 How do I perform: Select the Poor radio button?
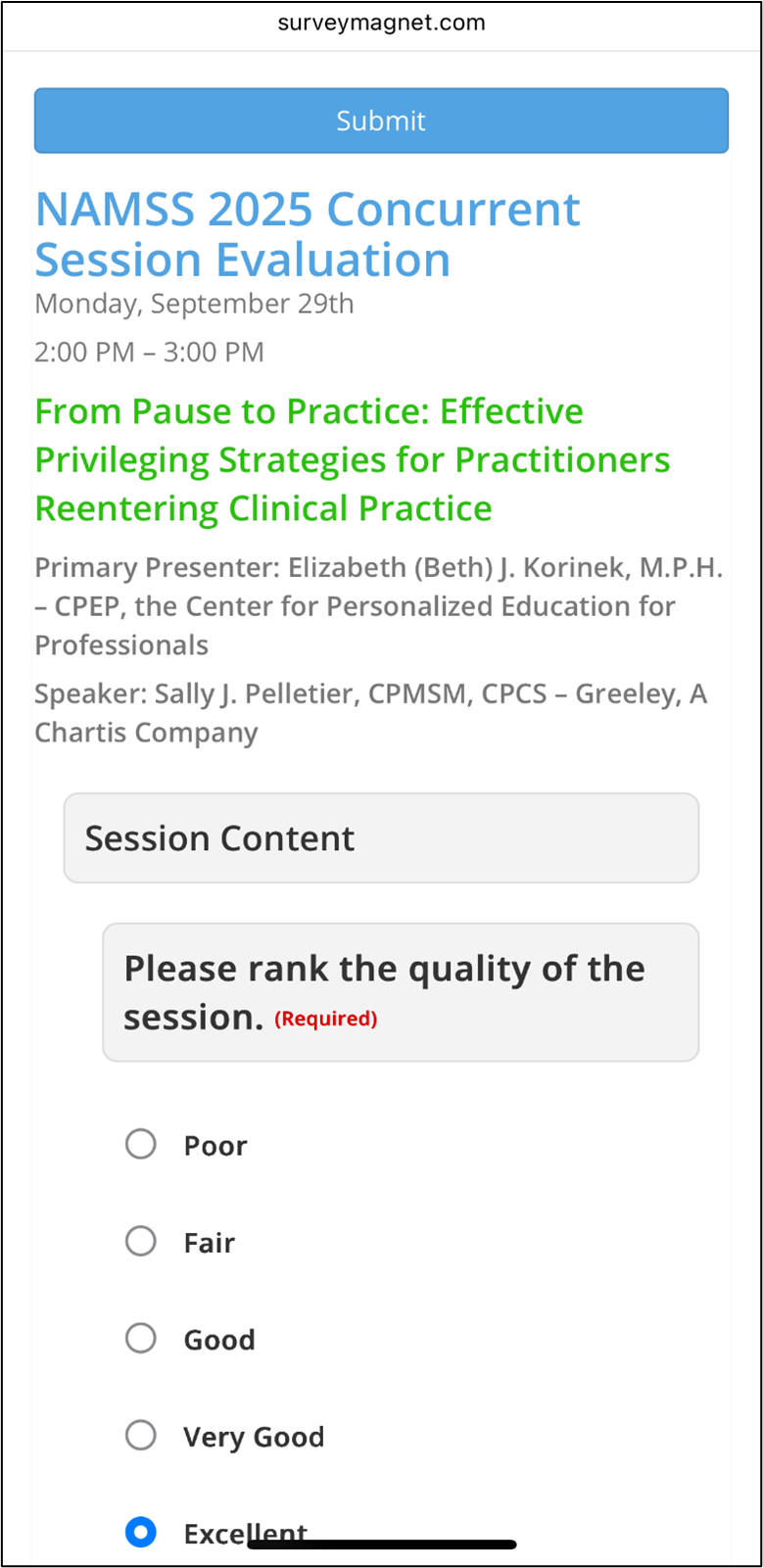pos(141,1144)
